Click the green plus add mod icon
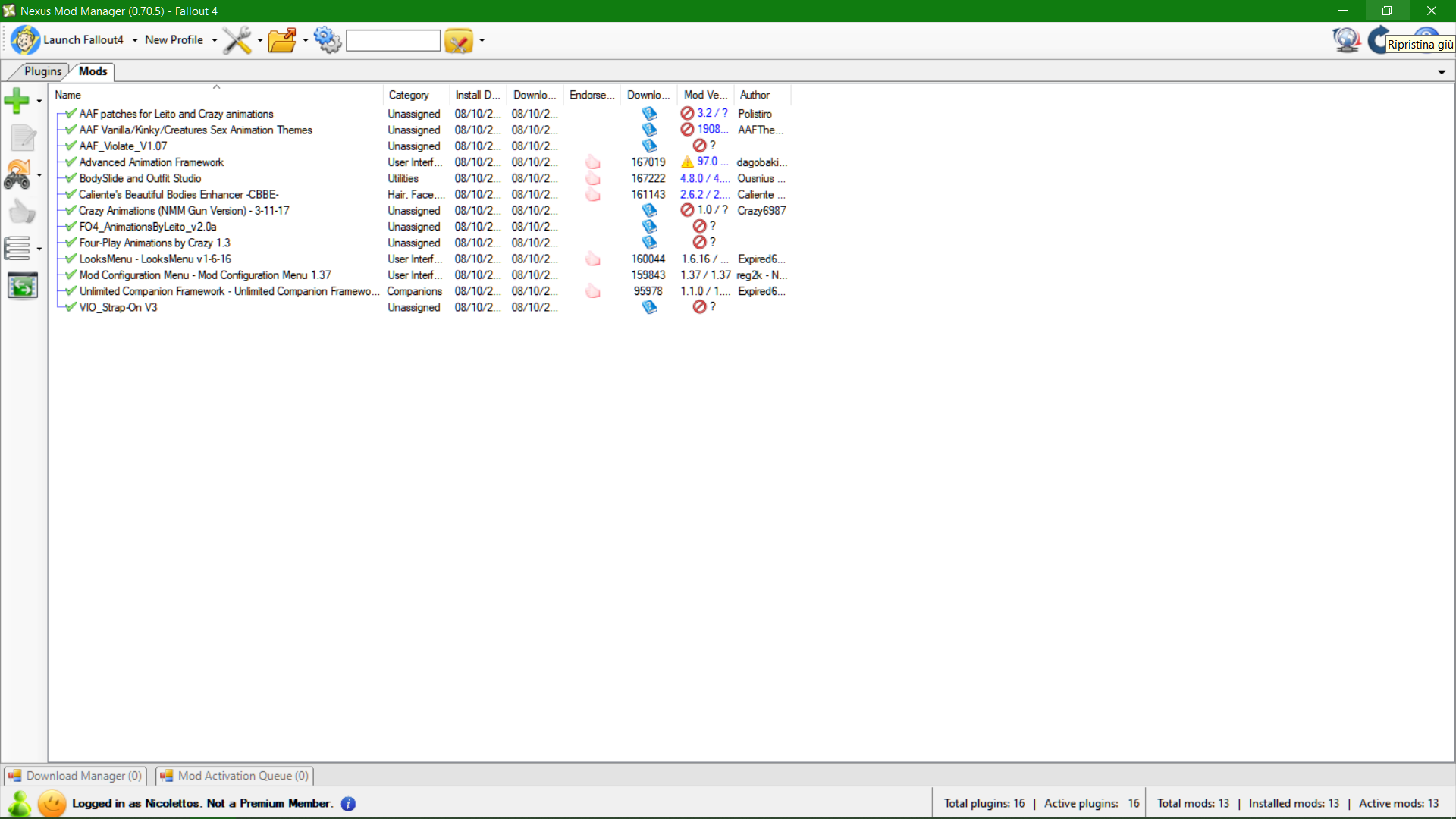 (16, 100)
